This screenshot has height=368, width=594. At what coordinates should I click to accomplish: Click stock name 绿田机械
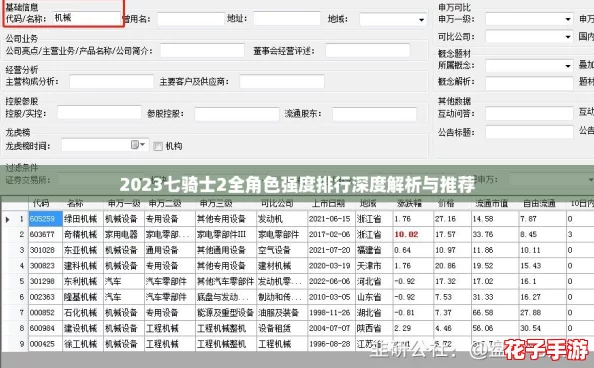pos(80,219)
